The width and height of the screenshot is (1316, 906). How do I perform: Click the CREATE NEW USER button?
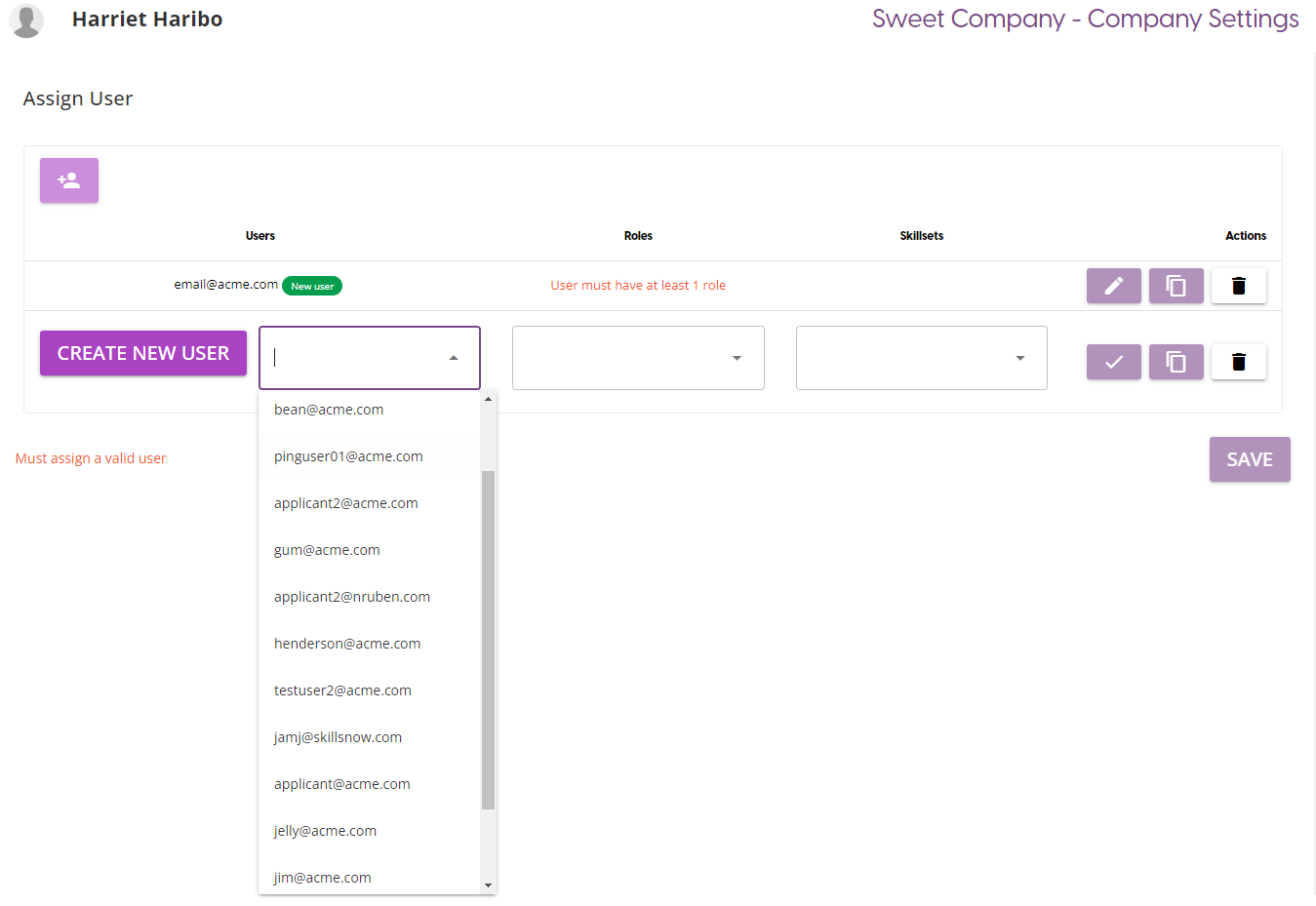point(143,353)
